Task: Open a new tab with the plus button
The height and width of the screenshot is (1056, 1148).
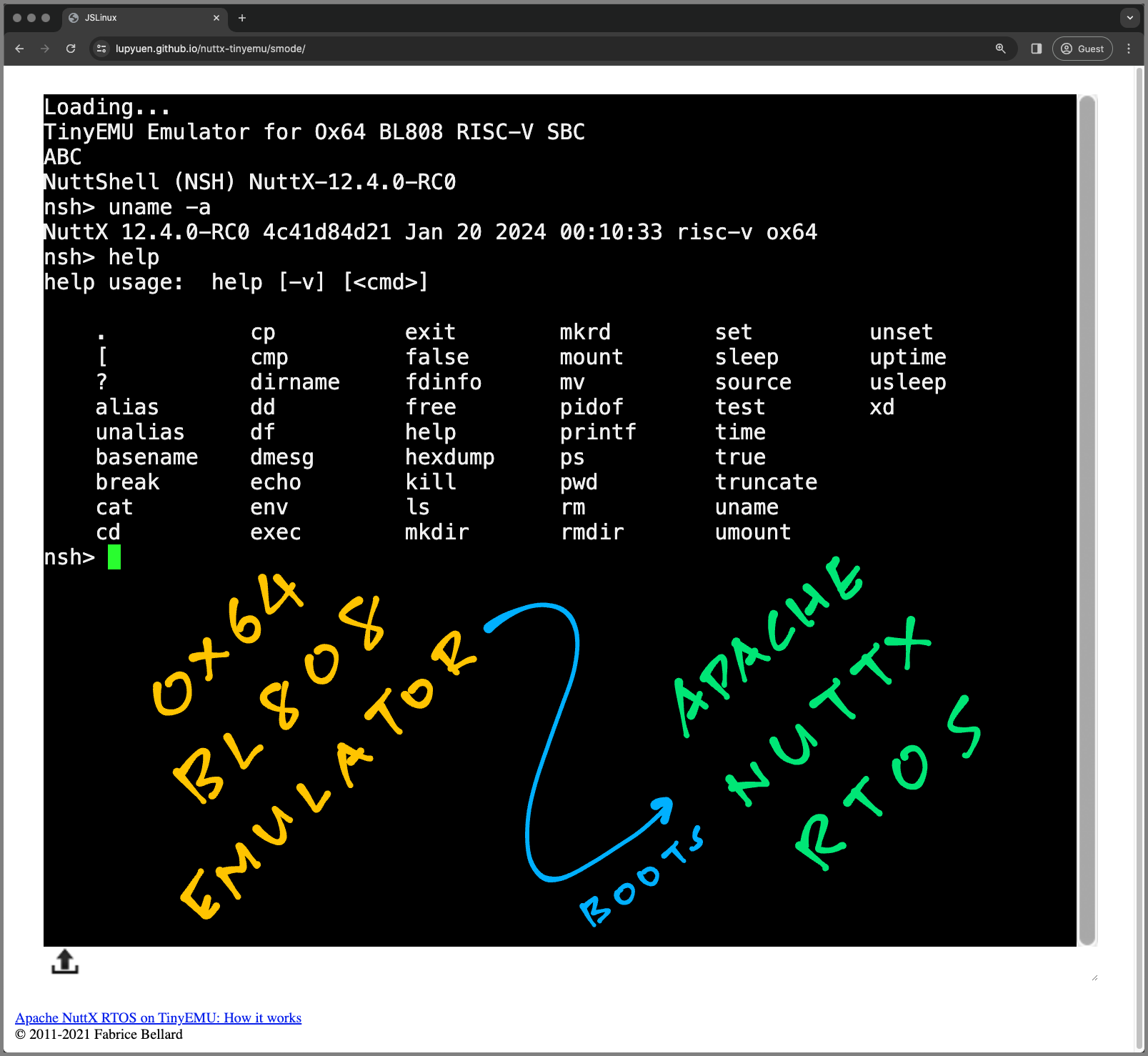Action: coord(242,18)
